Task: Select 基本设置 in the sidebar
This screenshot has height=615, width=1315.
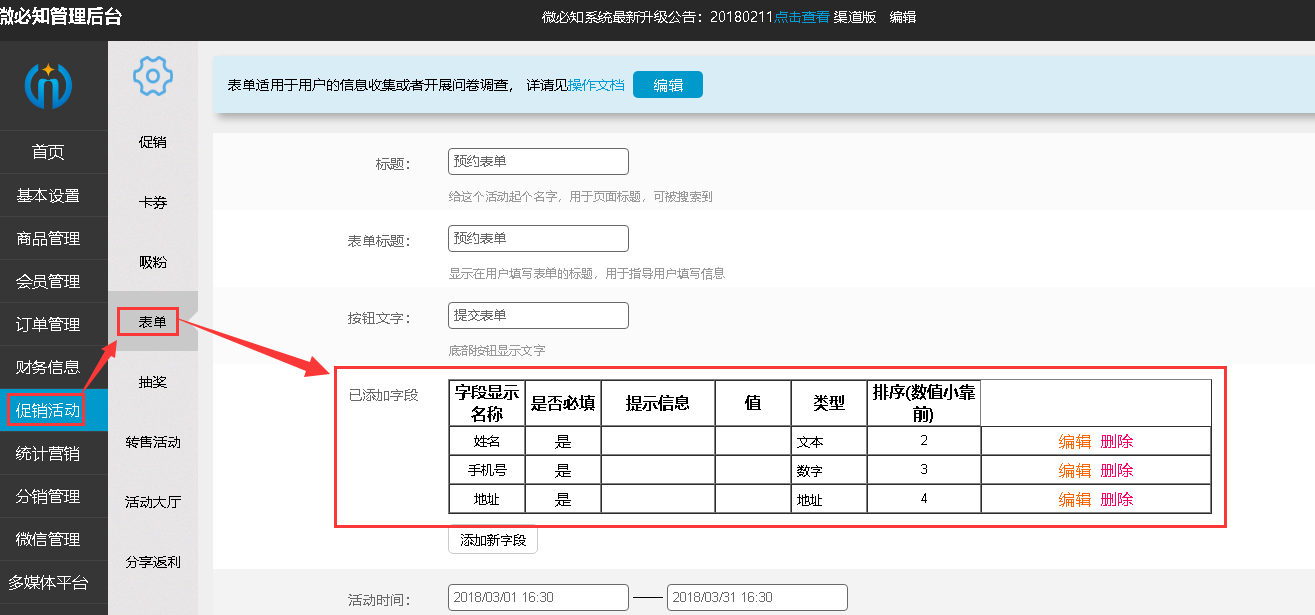Action: (48, 195)
